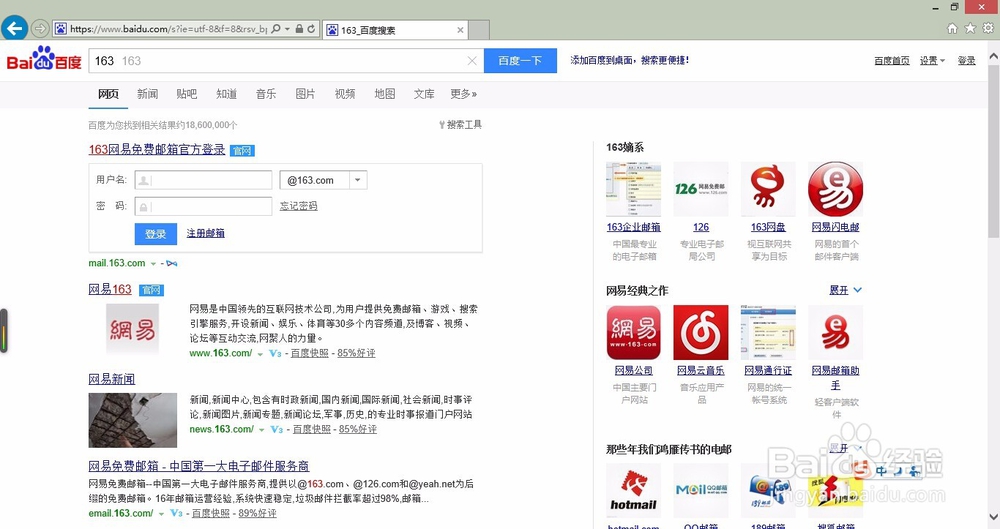Refresh the page with reload icon
Viewport: 1000px width, 529px height.
(311, 29)
